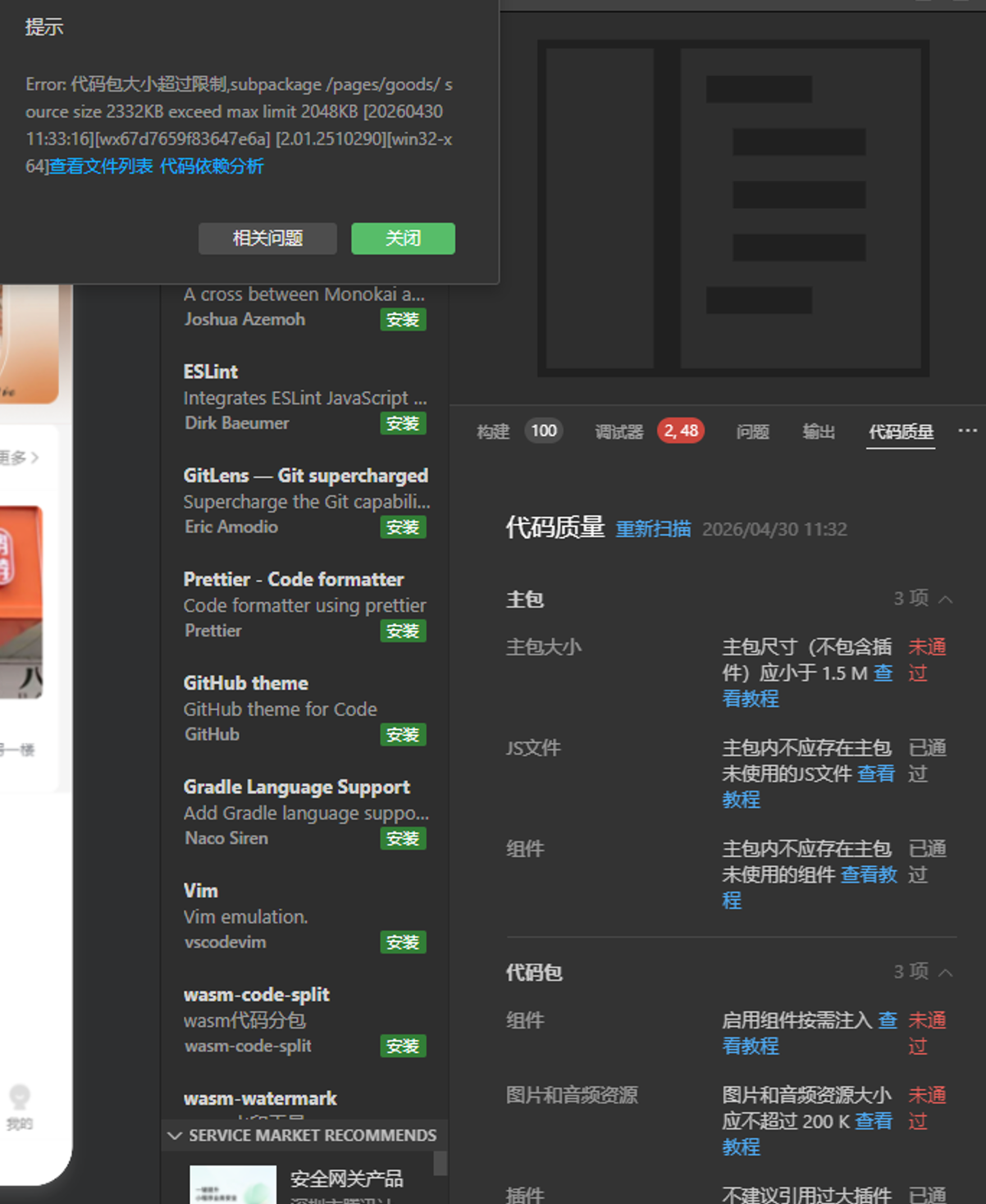The width and height of the screenshot is (986, 1204).
Task: Open 安全网关产品 service recommendation
Action: [346, 1179]
